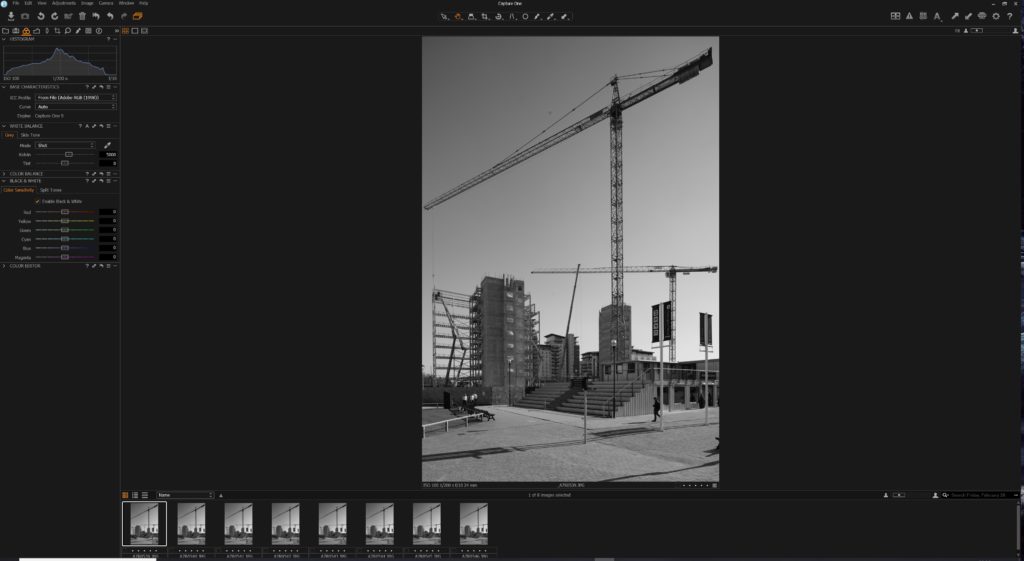Open the ICC Profile dropdown
The height and width of the screenshot is (561, 1024).
(x=75, y=97)
